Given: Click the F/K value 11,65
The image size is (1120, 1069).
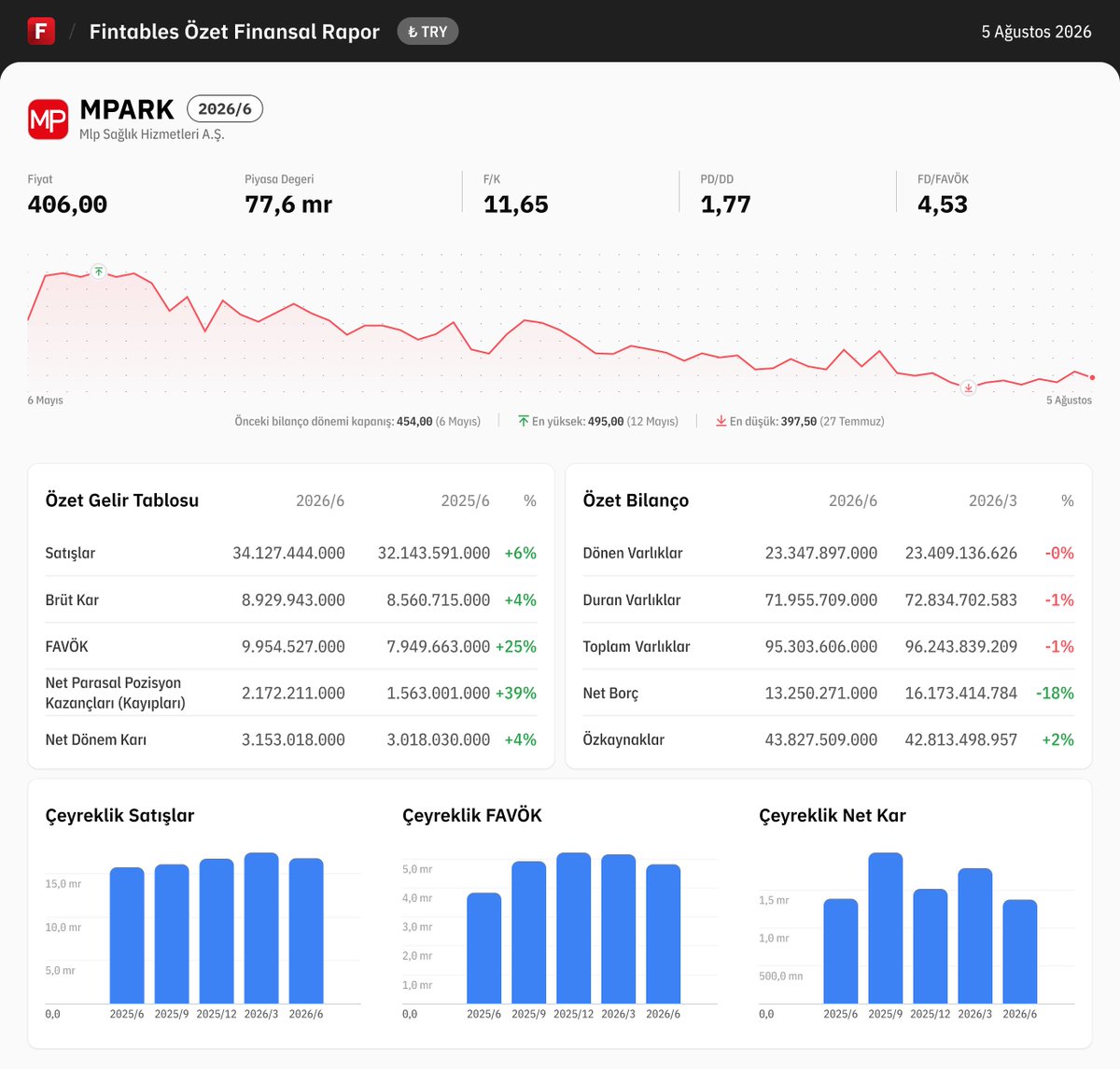Looking at the screenshot, I should pos(516,204).
